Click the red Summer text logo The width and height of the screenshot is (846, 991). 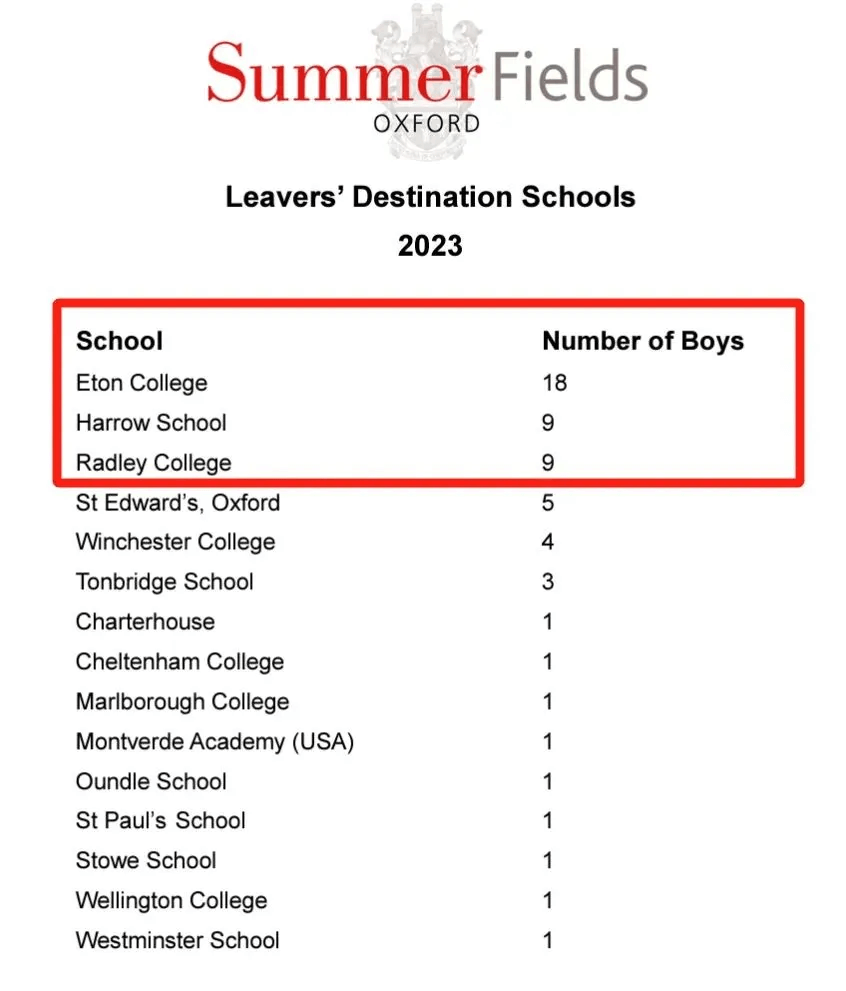[x=345, y=71]
